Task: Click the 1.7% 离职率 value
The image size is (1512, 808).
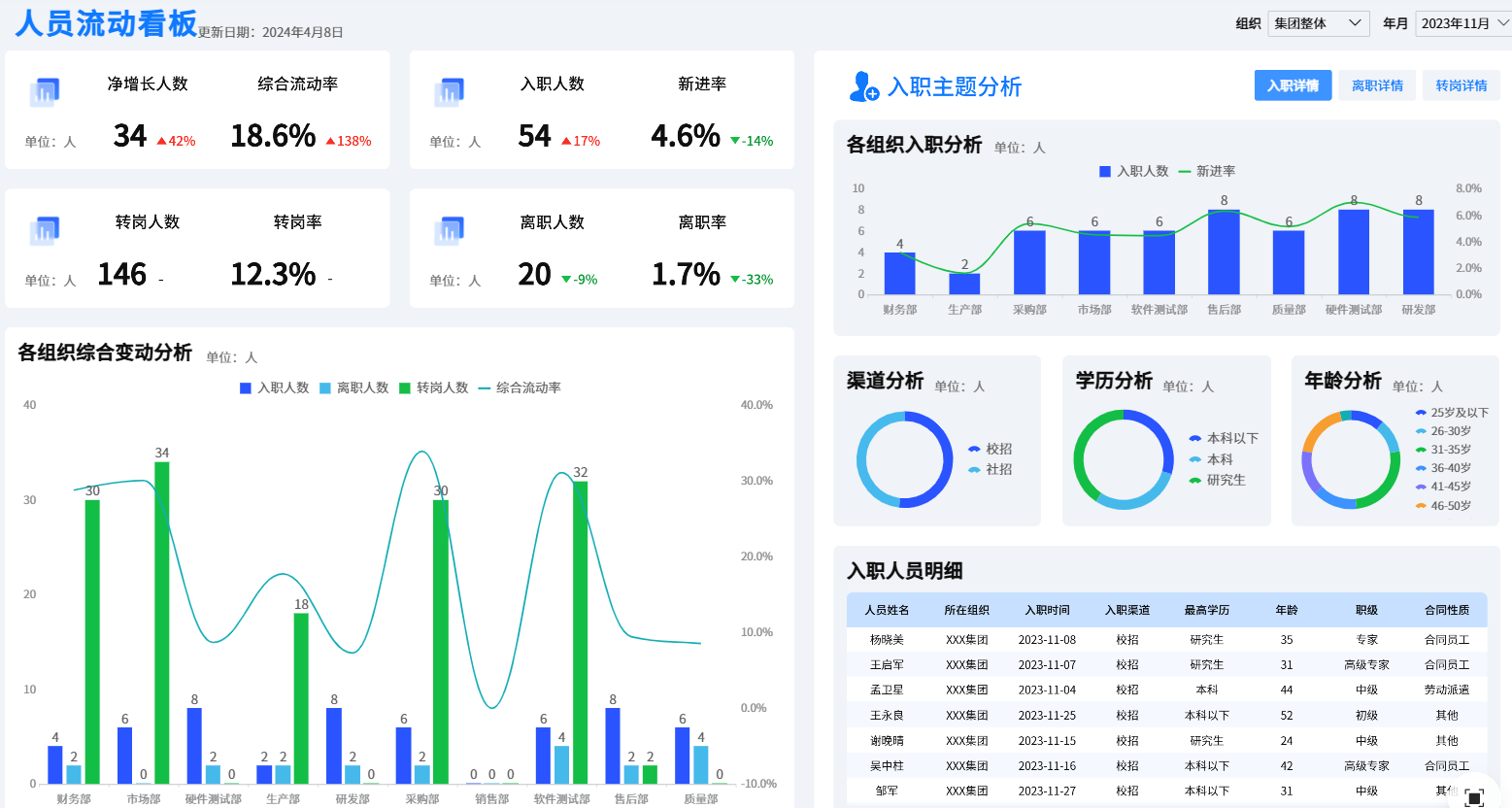Action: coord(686,274)
